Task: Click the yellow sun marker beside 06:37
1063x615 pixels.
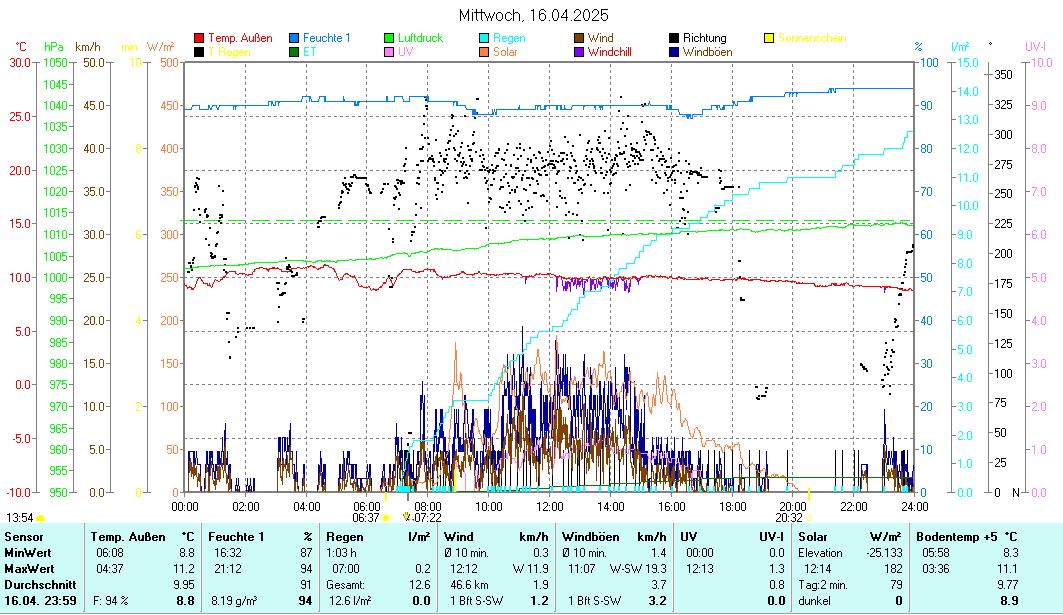Action: [386, 518]
